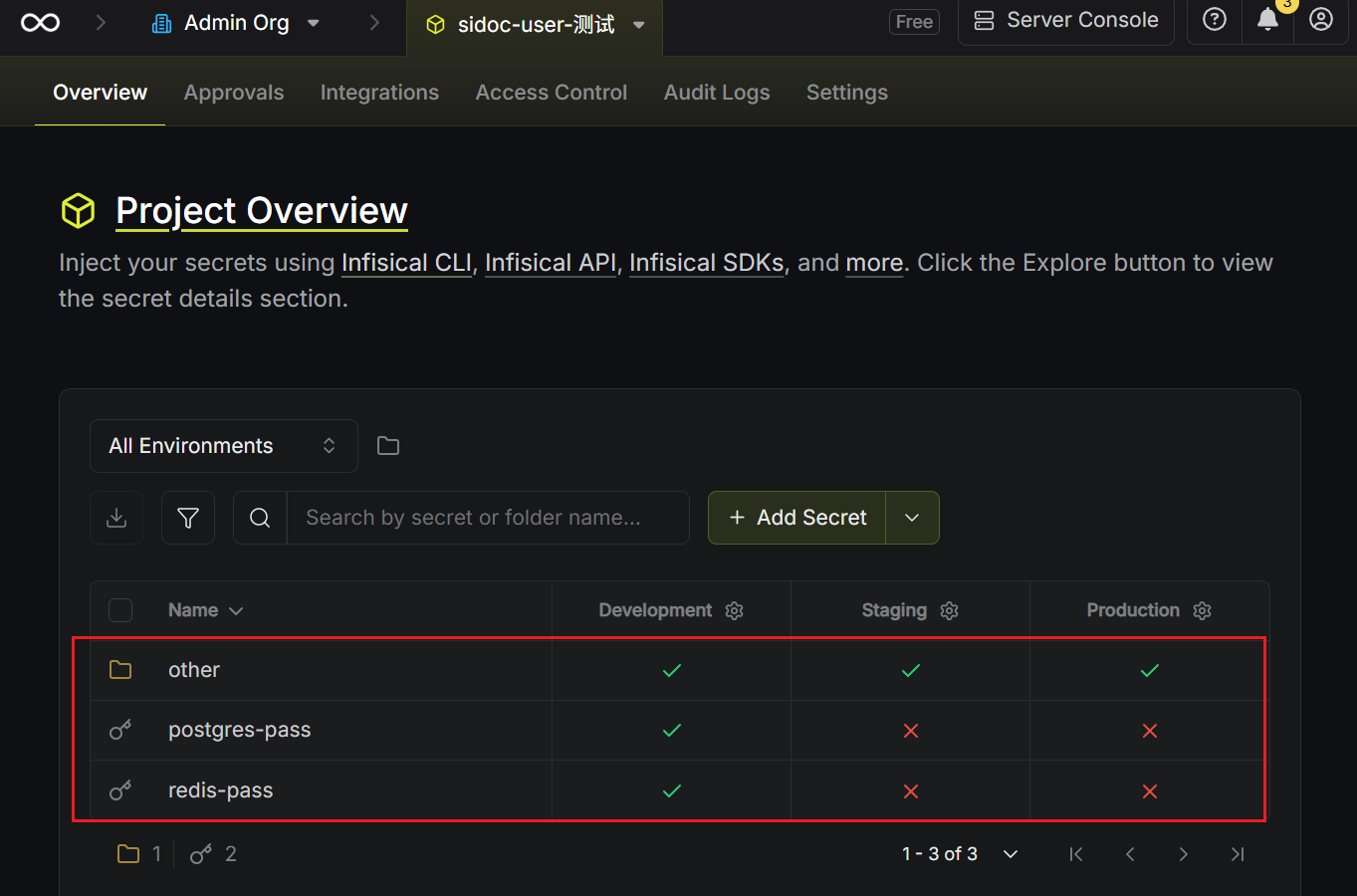Click the download secrets icon
This screenshot has height=896, width=1357.
click(x=116, y=518)
